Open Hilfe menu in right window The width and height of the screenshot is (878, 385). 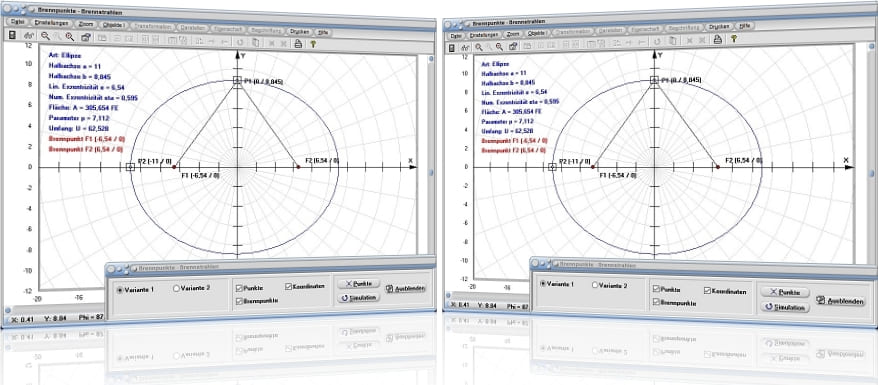pyautogui.click(x=745, y=25)
